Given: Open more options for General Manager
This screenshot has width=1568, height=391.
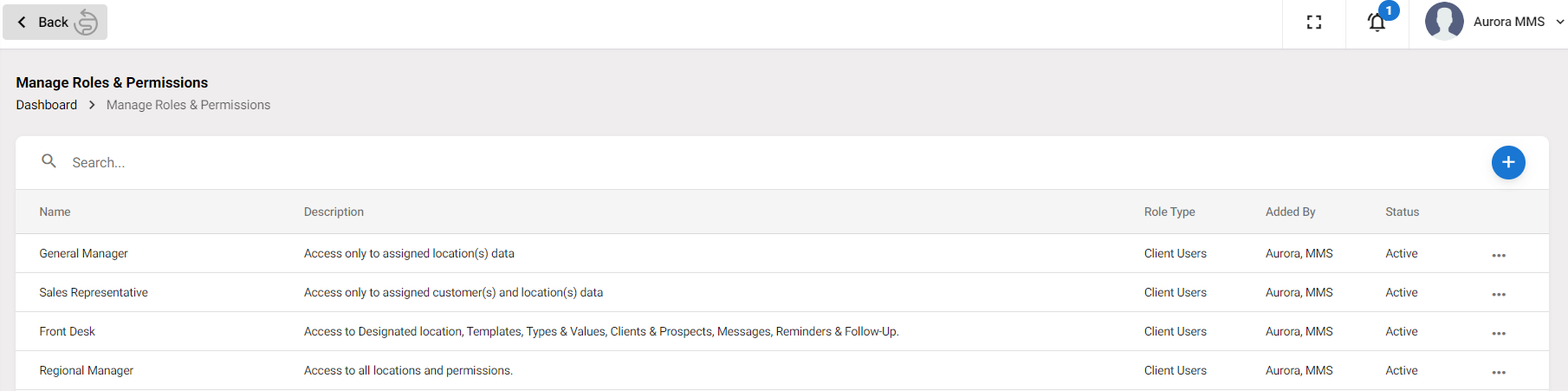Looking at the screenshot, I should (x=1499, y=255).
